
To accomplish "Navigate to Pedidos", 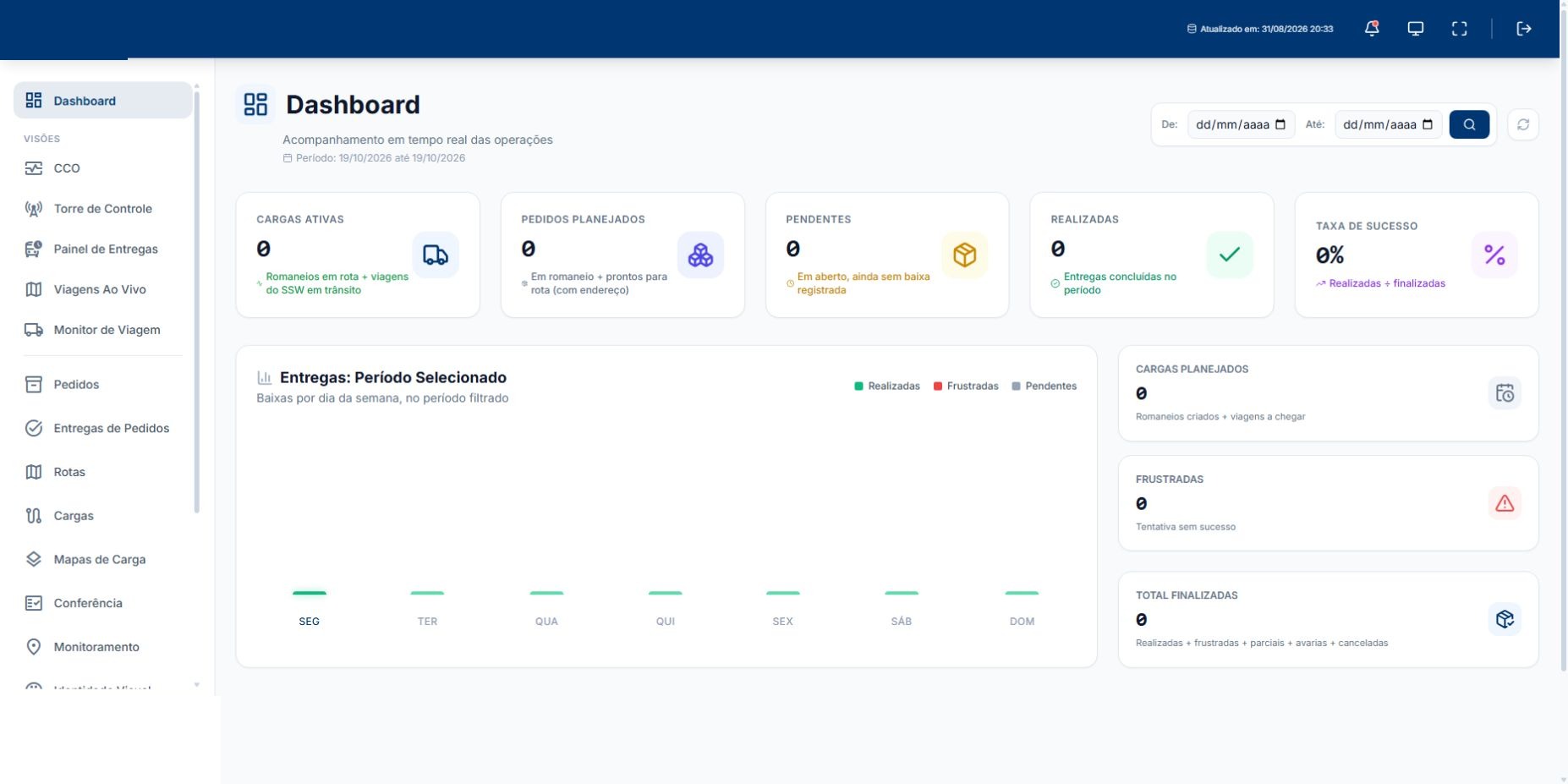I will tap(102, 385).
